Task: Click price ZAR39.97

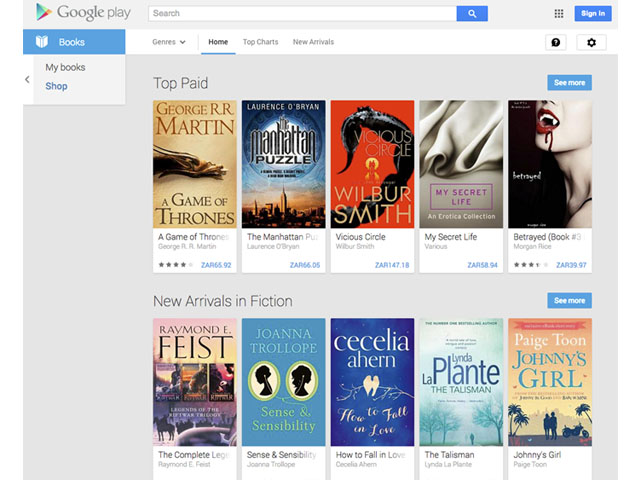Action: 571,265
